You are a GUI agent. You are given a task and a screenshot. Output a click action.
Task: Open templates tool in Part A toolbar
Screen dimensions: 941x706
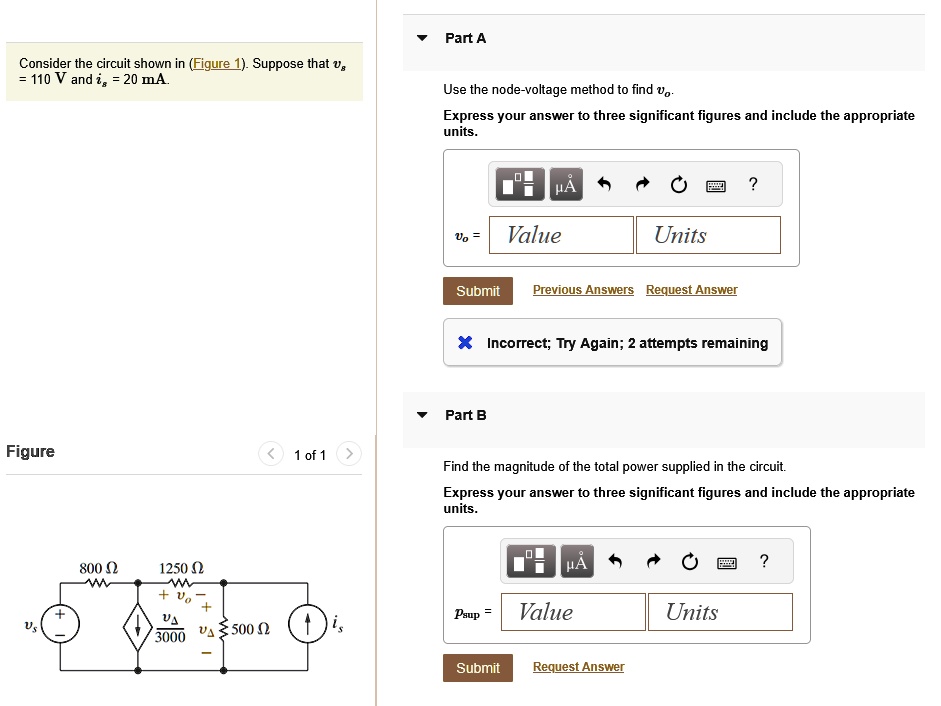tap(520, 184)
